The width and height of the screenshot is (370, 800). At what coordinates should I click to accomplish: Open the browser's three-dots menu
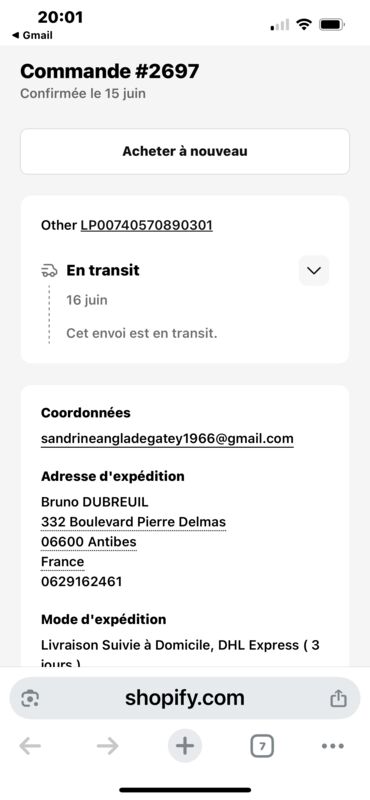[333, 746]
